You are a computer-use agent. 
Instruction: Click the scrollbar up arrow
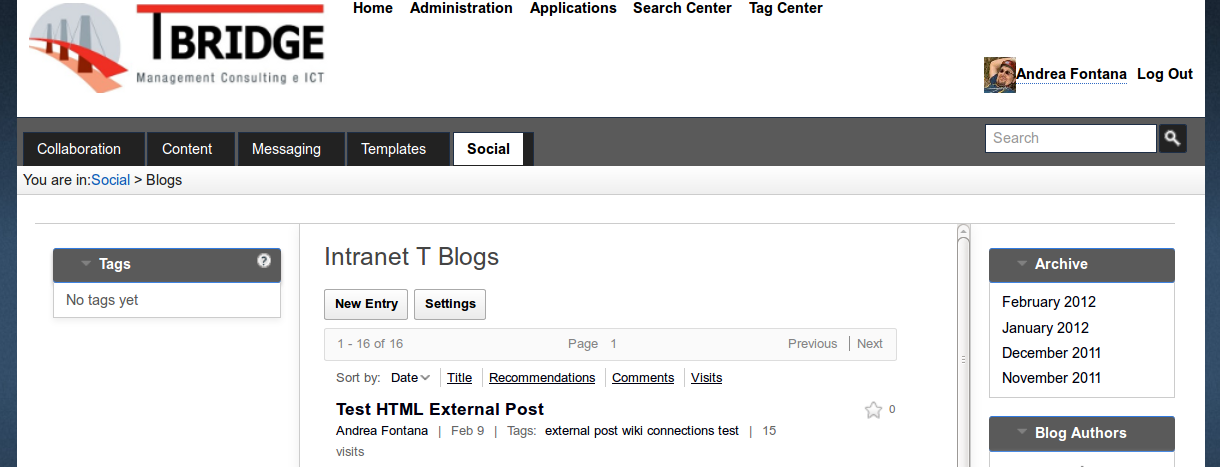pos(963,231)
